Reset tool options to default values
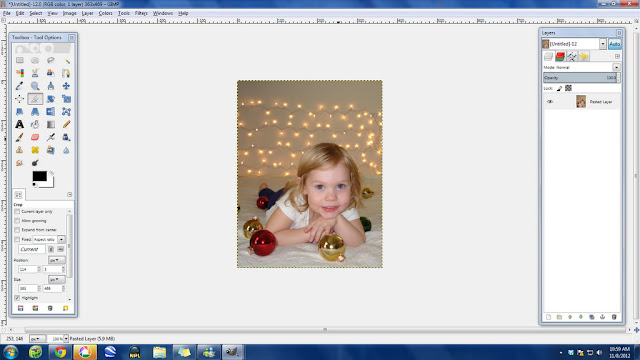 (x=65, y=308)
